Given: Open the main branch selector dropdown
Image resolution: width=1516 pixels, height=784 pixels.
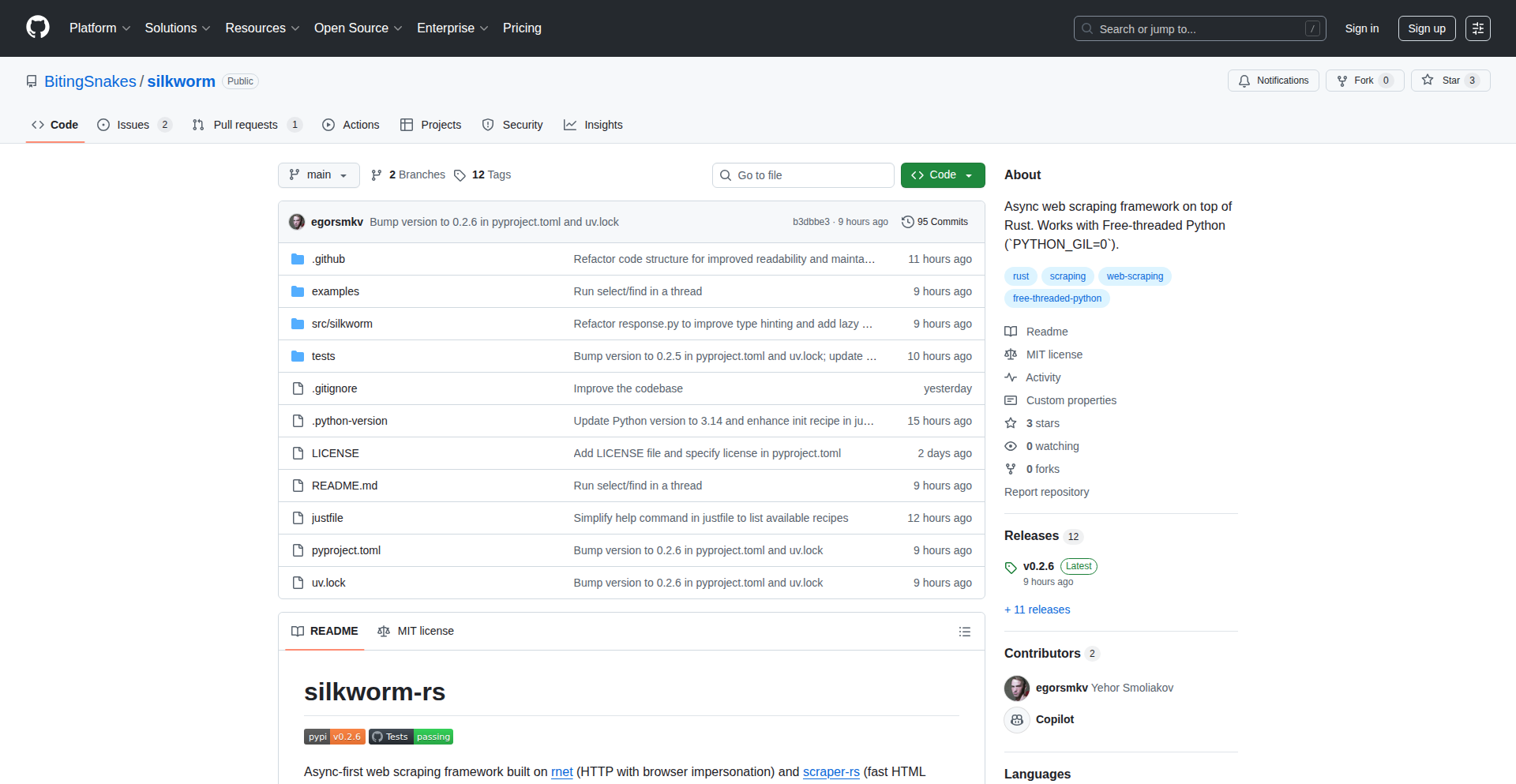Looking at the screenshot, I should 319,175.
